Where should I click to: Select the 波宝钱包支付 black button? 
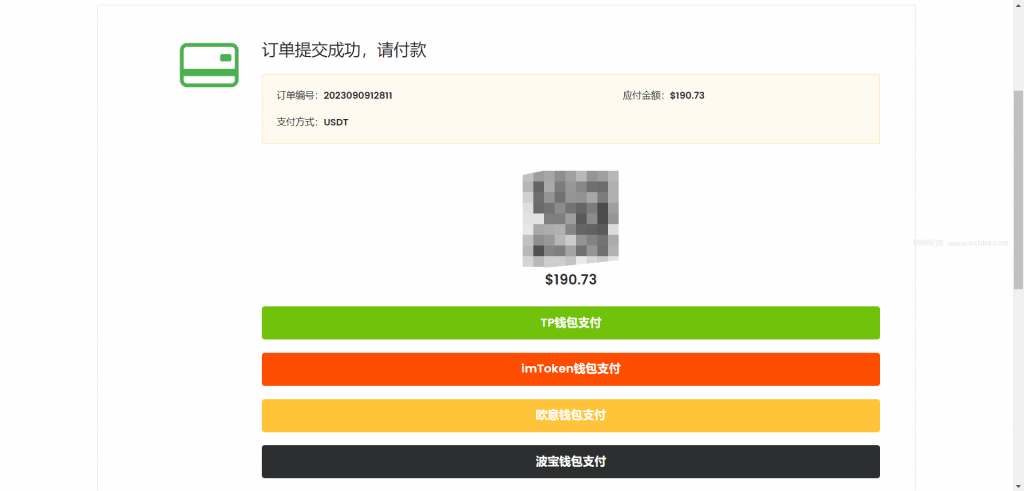click(x=571, y=462)
